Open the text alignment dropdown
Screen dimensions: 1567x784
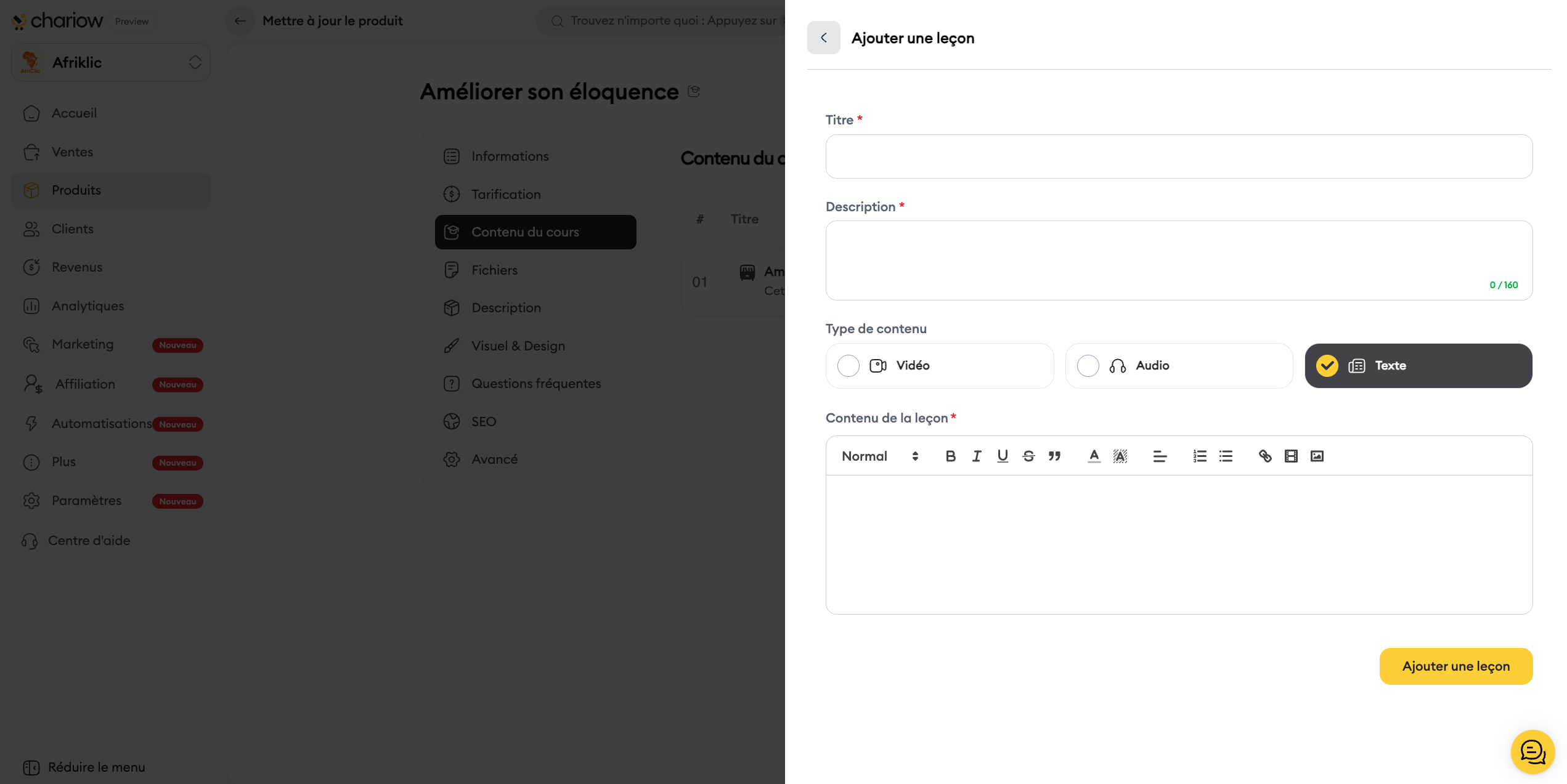[1160, 456]
